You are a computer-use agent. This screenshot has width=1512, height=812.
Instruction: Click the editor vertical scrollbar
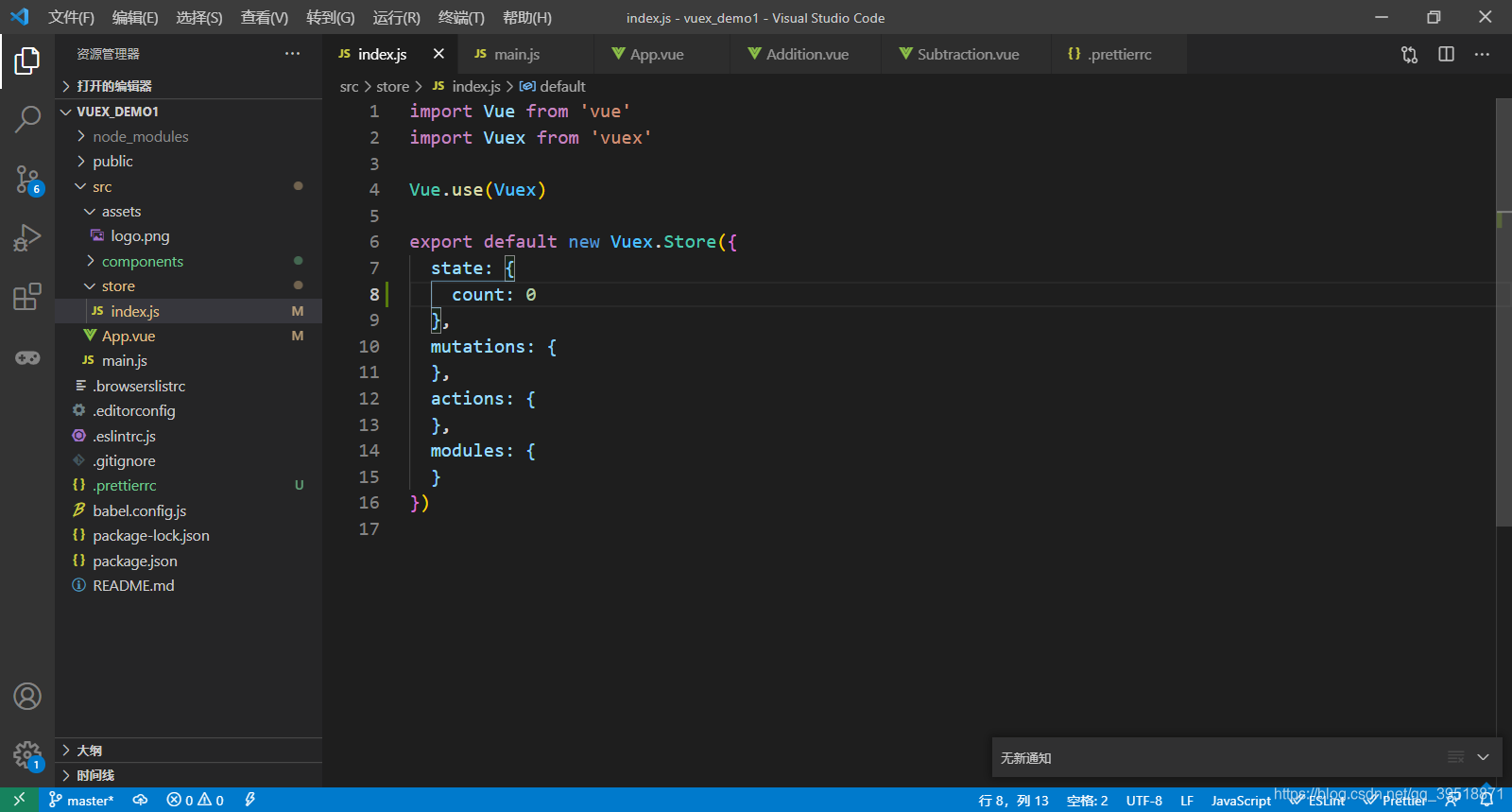1504,312
